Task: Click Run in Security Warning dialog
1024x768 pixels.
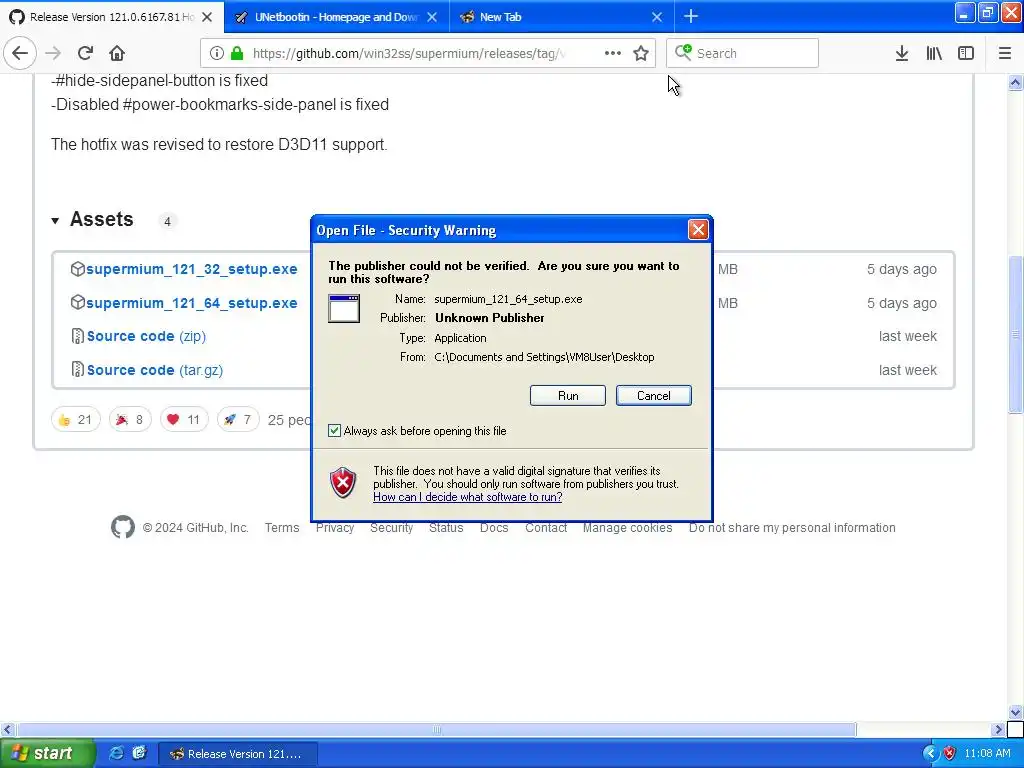Action: pyautogui.click(x=568, y=395)
